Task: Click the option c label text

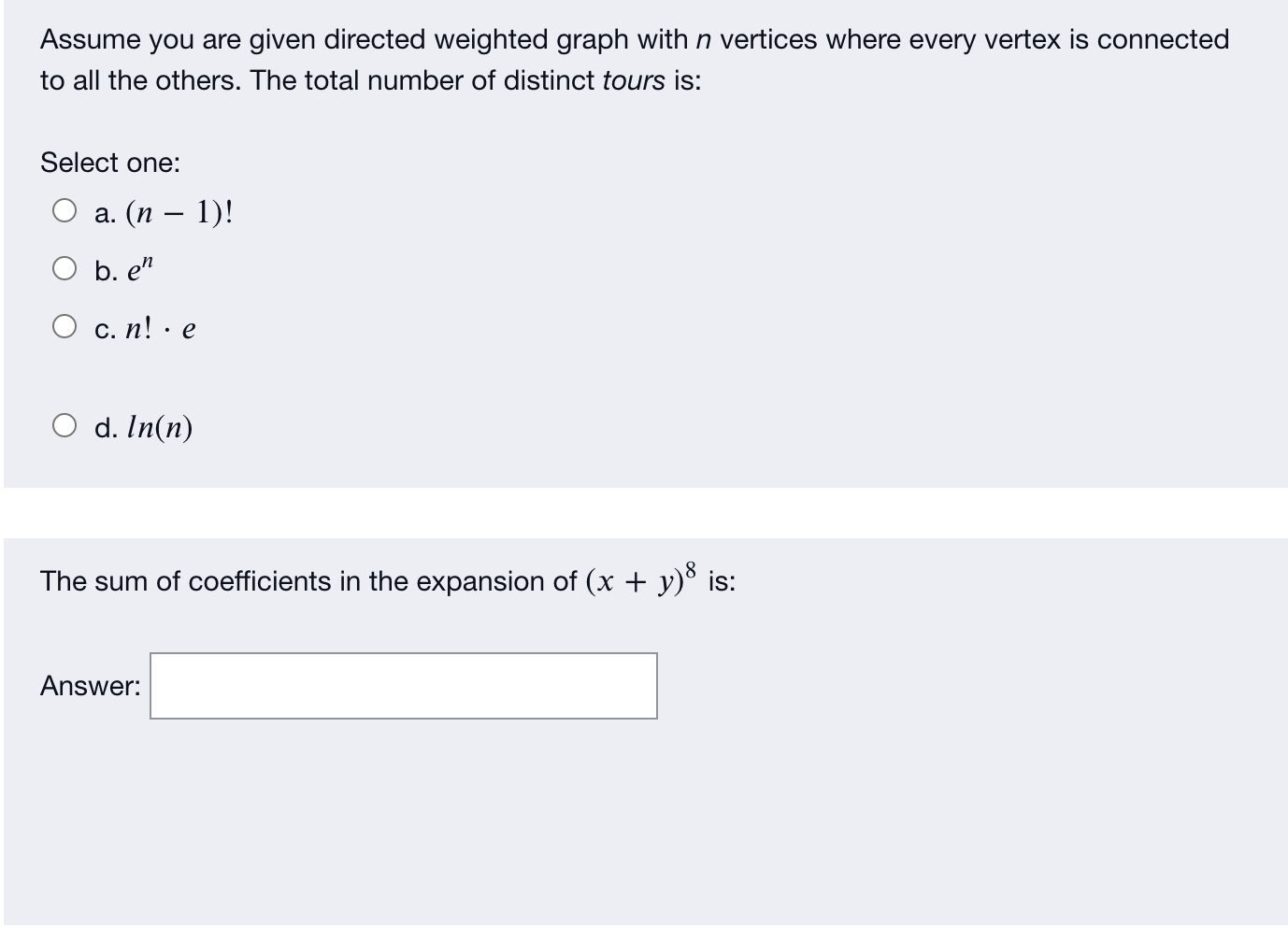Action: [x=145, y=327]
